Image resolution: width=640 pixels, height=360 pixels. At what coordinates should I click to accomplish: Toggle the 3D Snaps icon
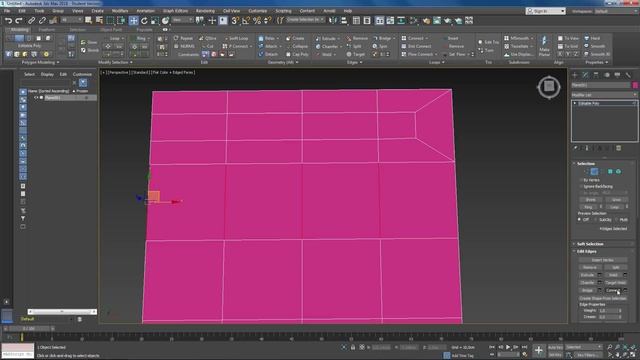[235, 20]
